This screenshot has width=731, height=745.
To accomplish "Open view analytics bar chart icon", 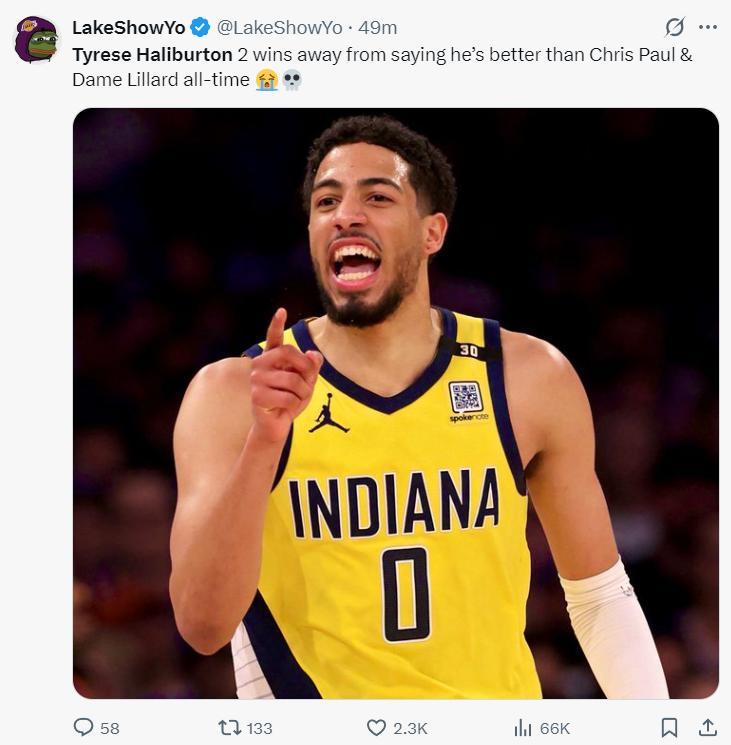I will [x=523, y=728].
